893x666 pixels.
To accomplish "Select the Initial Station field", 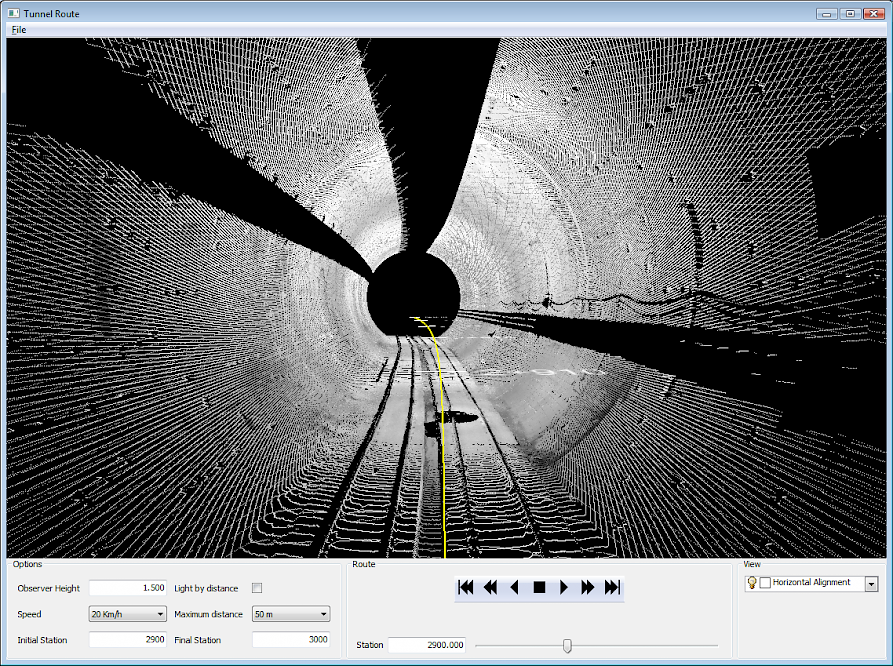I will pyautogui.click(x=128, y=640).
